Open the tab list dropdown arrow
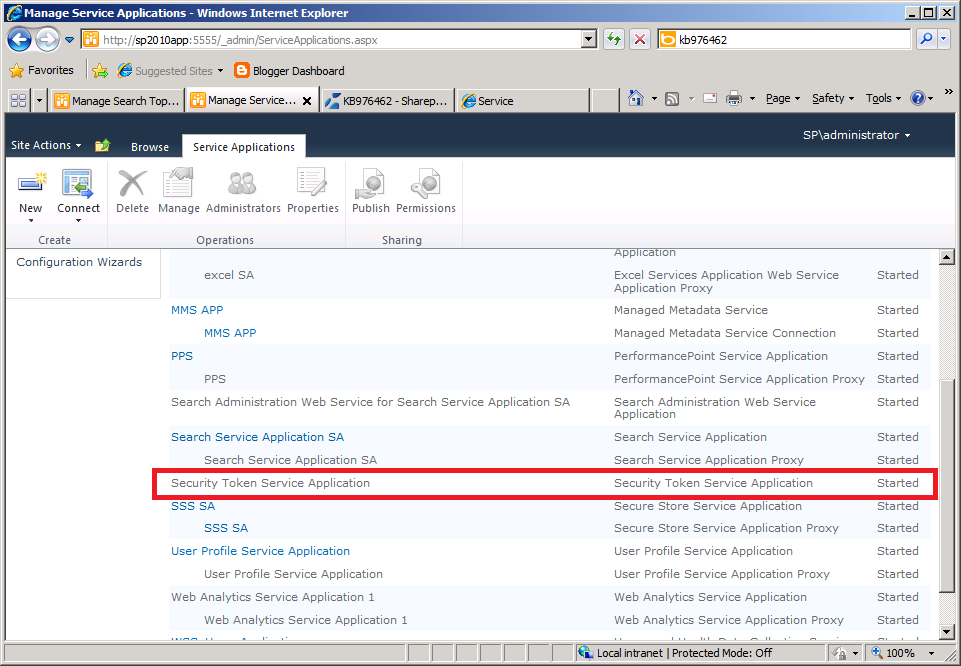This screenshot has height=666, width=961. tap(39, 100)
